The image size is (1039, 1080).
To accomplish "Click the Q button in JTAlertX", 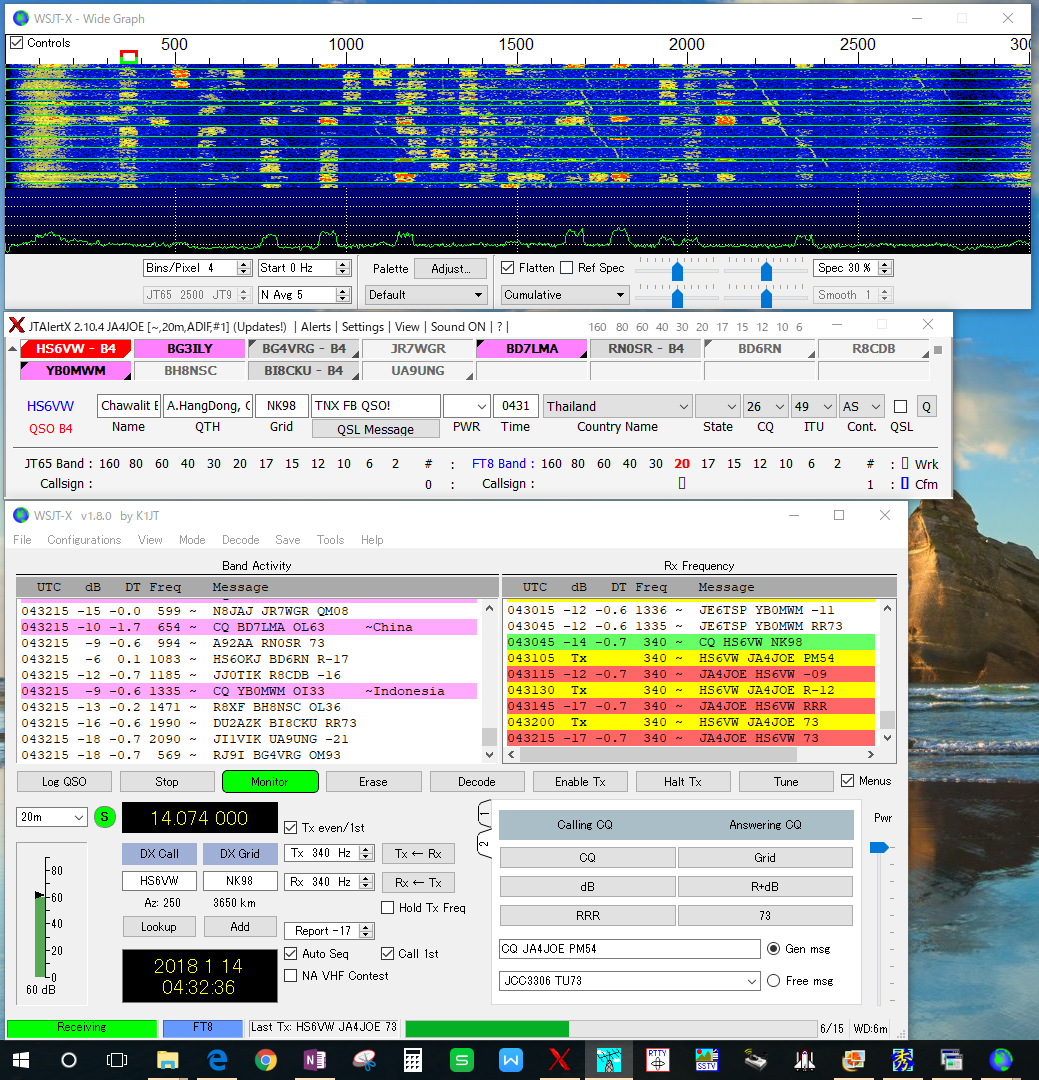I will tap(926, 407).
